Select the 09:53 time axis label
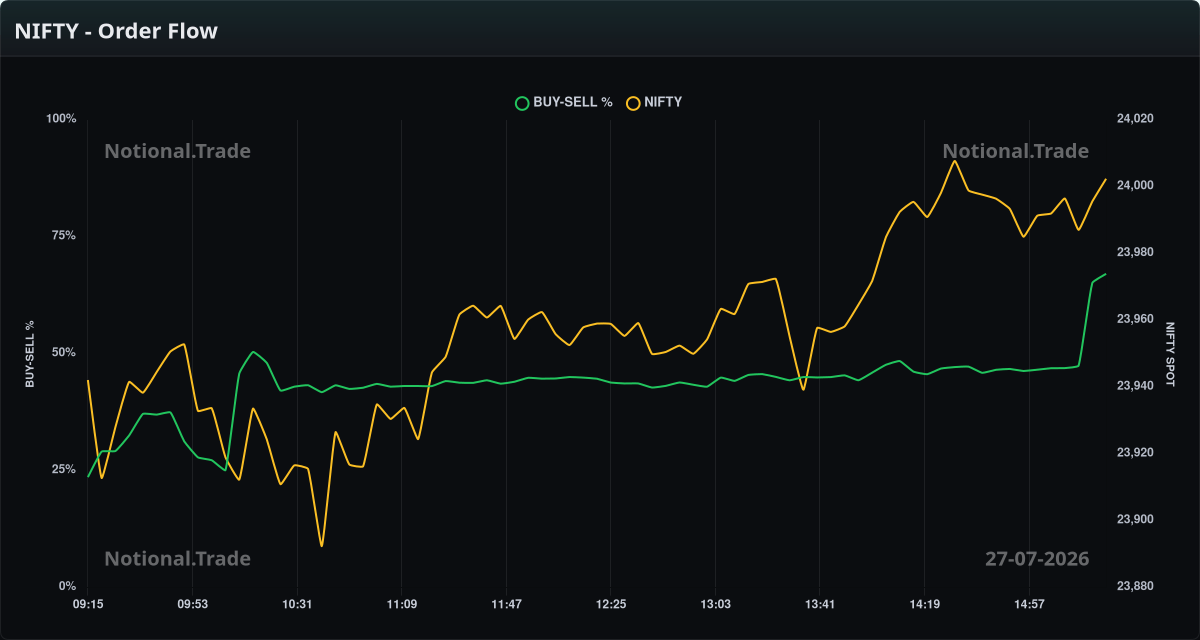Viewport: 1200px width, 640px height. click(x=192, y=604)
